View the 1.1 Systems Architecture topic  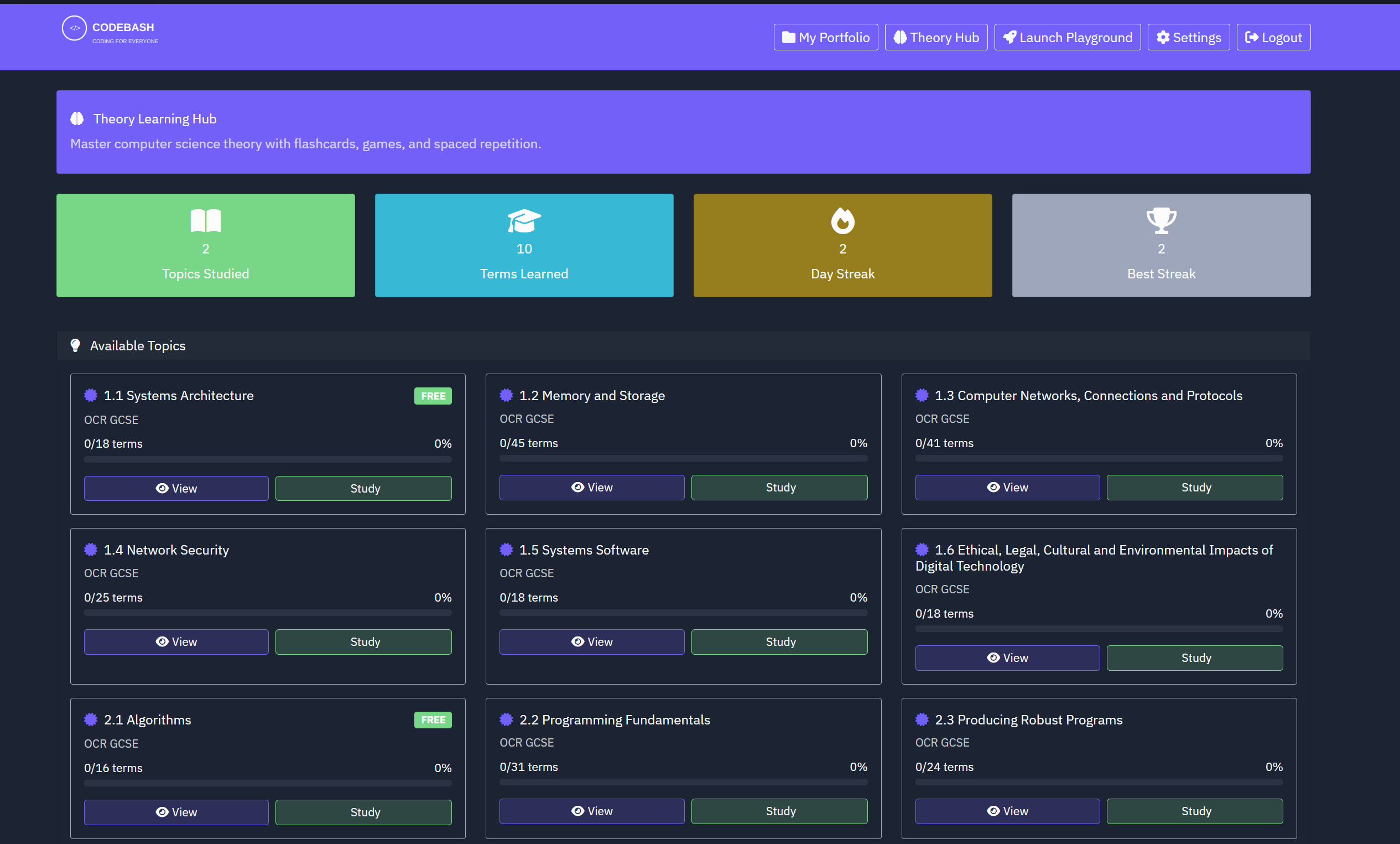pyautogui.click(x=176, y=488)
